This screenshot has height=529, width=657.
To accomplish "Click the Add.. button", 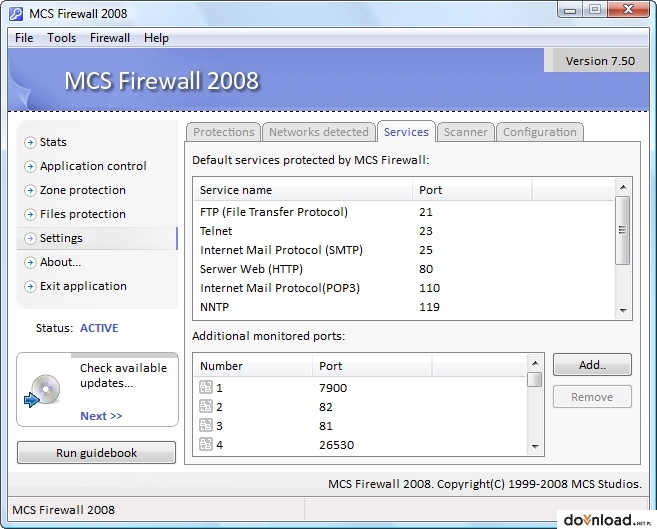I will (592, 365).
